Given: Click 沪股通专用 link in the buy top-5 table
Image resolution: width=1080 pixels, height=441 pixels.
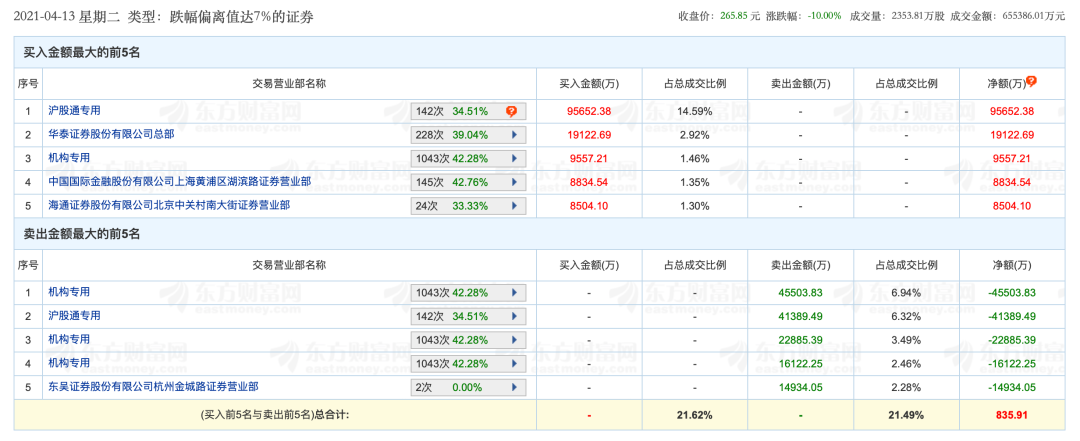Looking at the screenshot, I should 74,110.
